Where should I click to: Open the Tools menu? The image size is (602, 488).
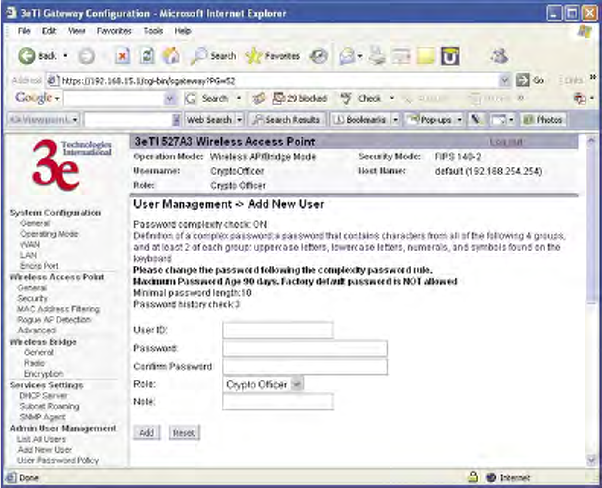click(153, 31)
